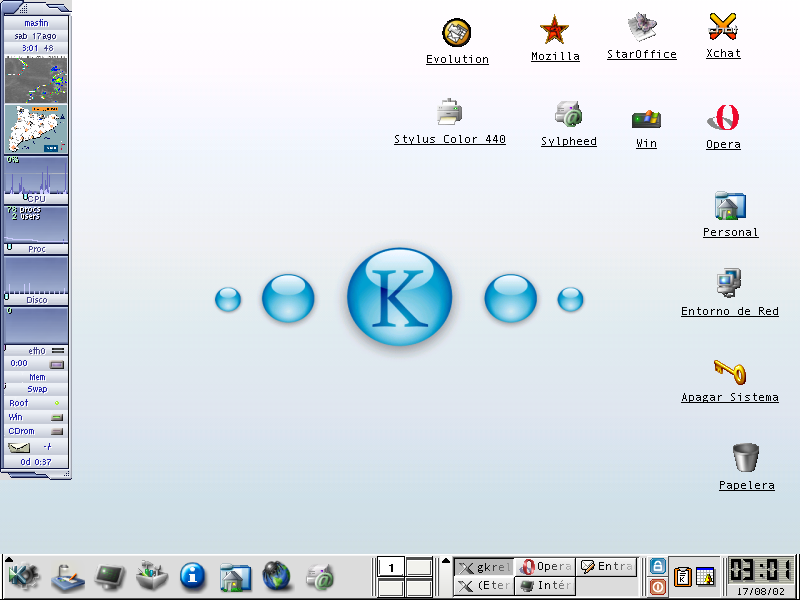Open the Klipper clipboard tray icon

(682, 577)
